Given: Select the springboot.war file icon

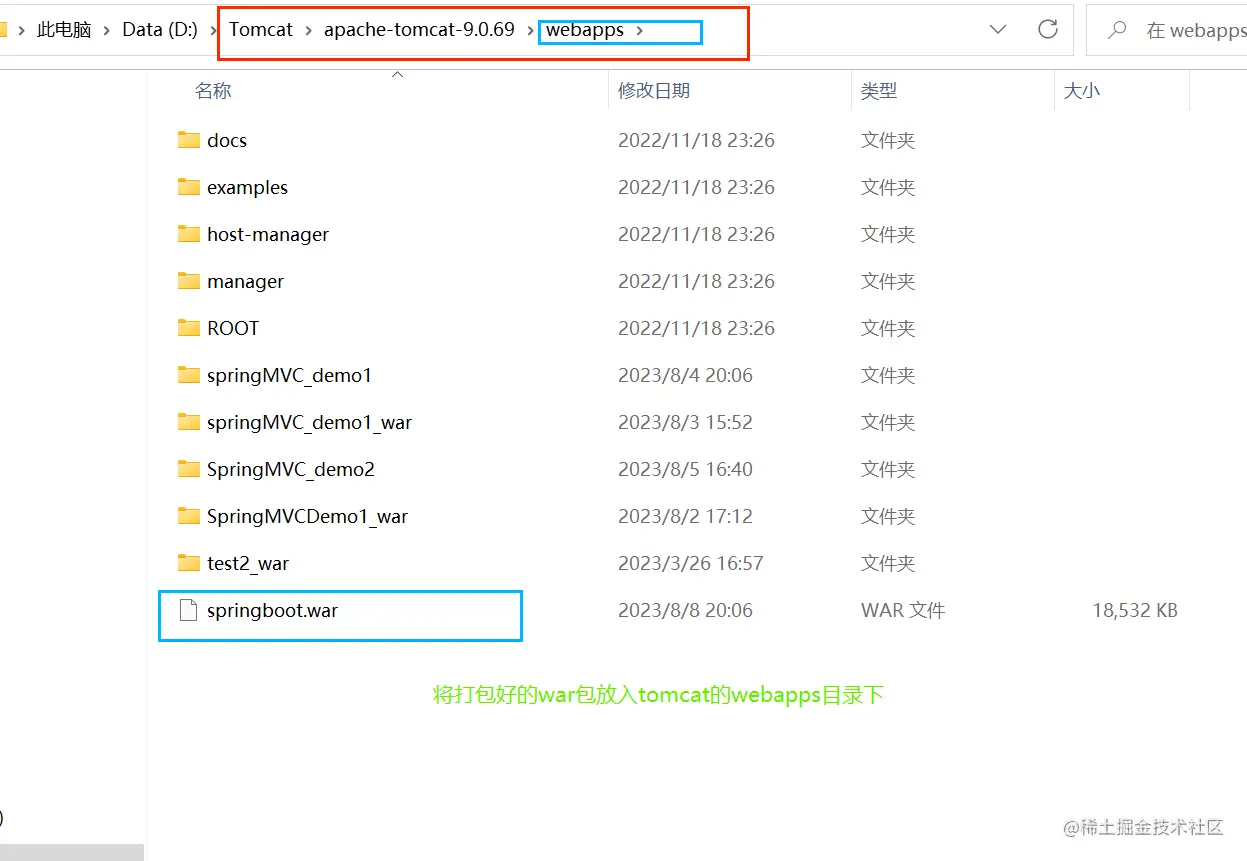Looking at the screenshot, I should pyautogui.click(x=189, y=610).
